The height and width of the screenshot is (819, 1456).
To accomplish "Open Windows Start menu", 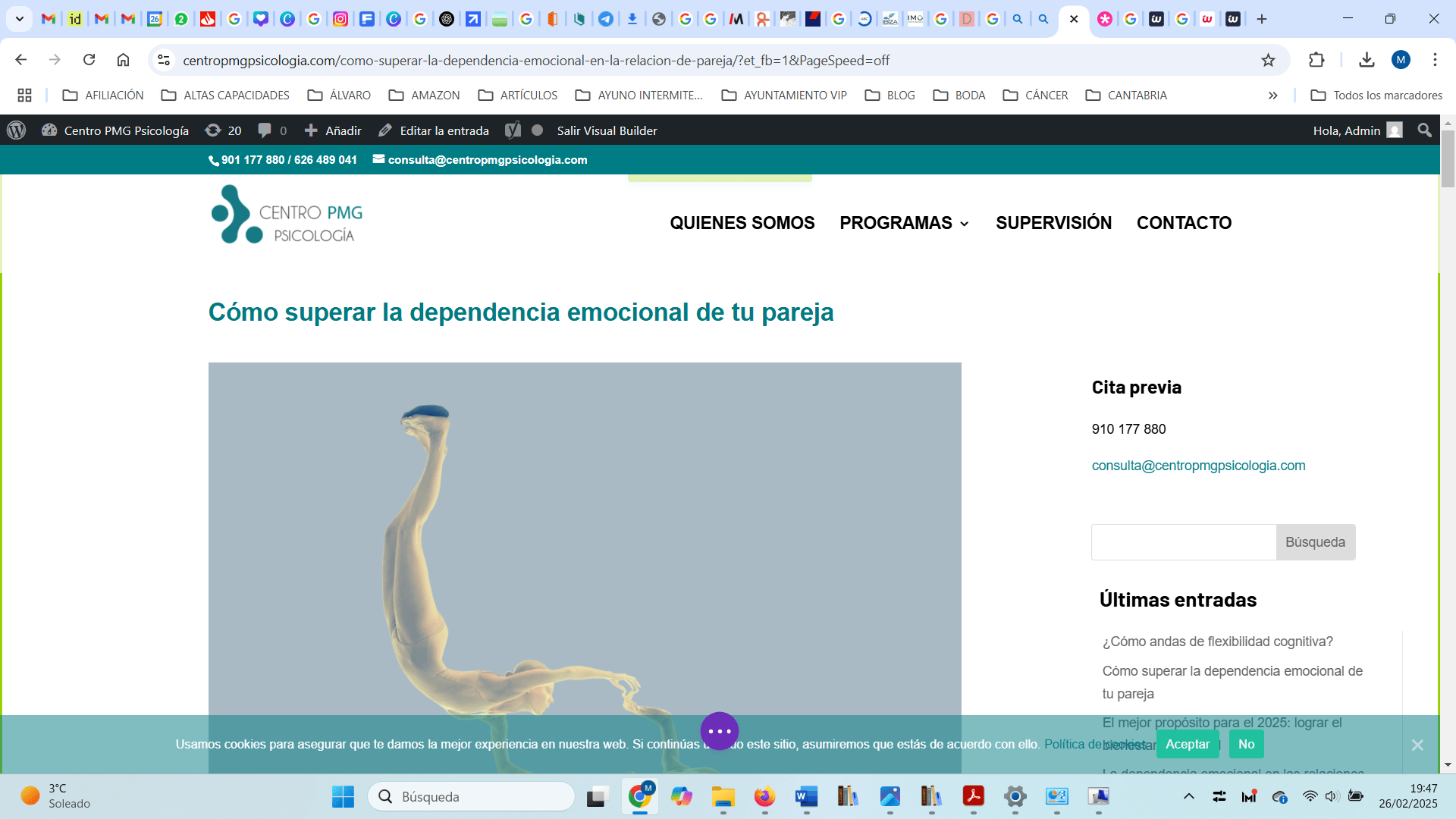I will tap(343, 796).
